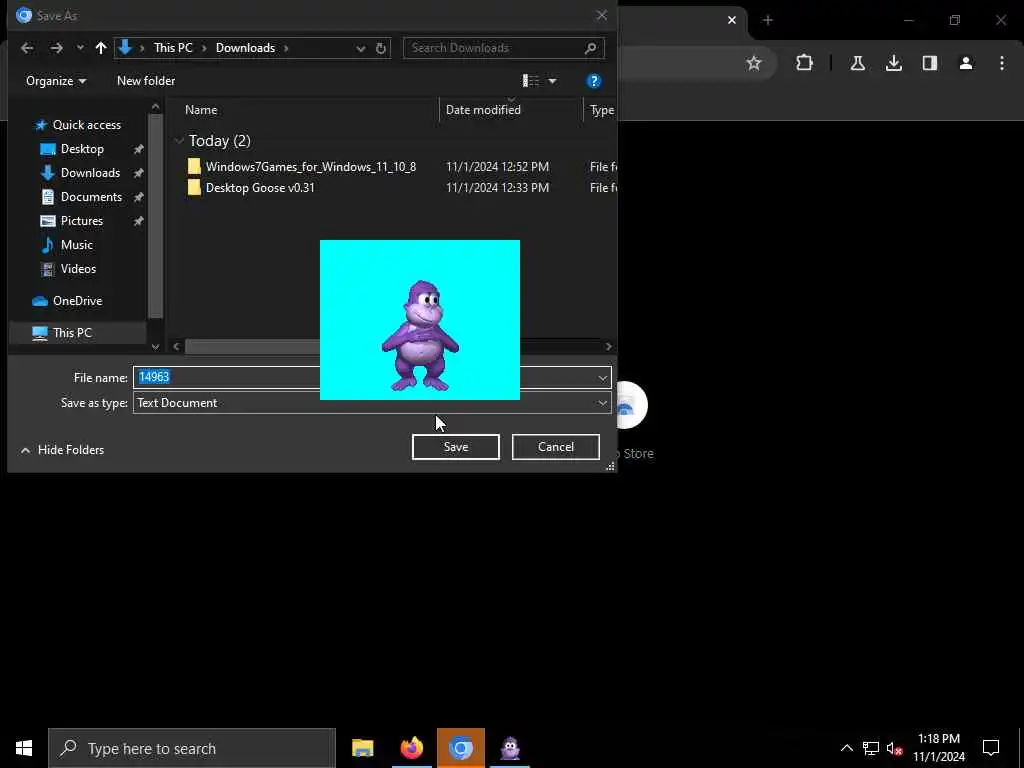Open the Windows Start menu

24,748
